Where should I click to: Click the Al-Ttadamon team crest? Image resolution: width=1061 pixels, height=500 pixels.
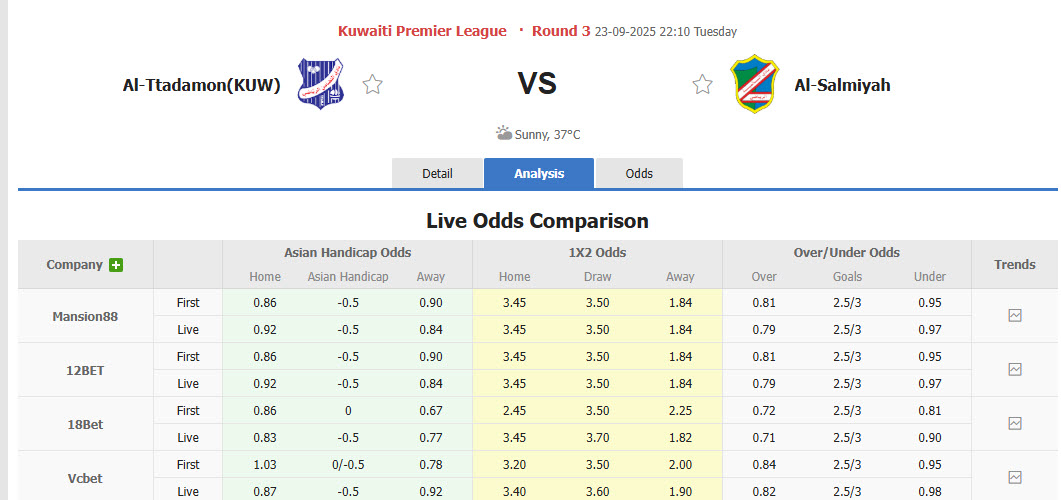pos(322,84)
